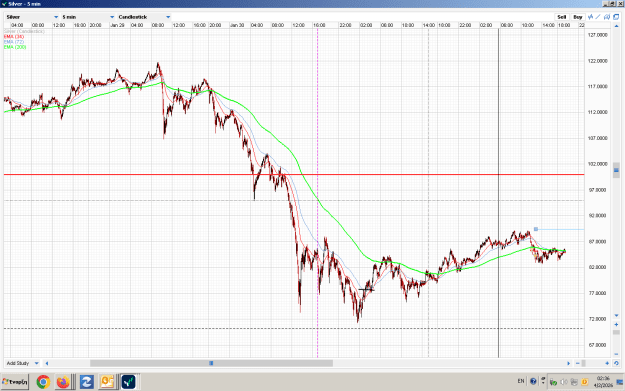Open the 5 min timeframe dropdown
The width and height of the screenshot is (625, 391).
[x=88, y=17]
